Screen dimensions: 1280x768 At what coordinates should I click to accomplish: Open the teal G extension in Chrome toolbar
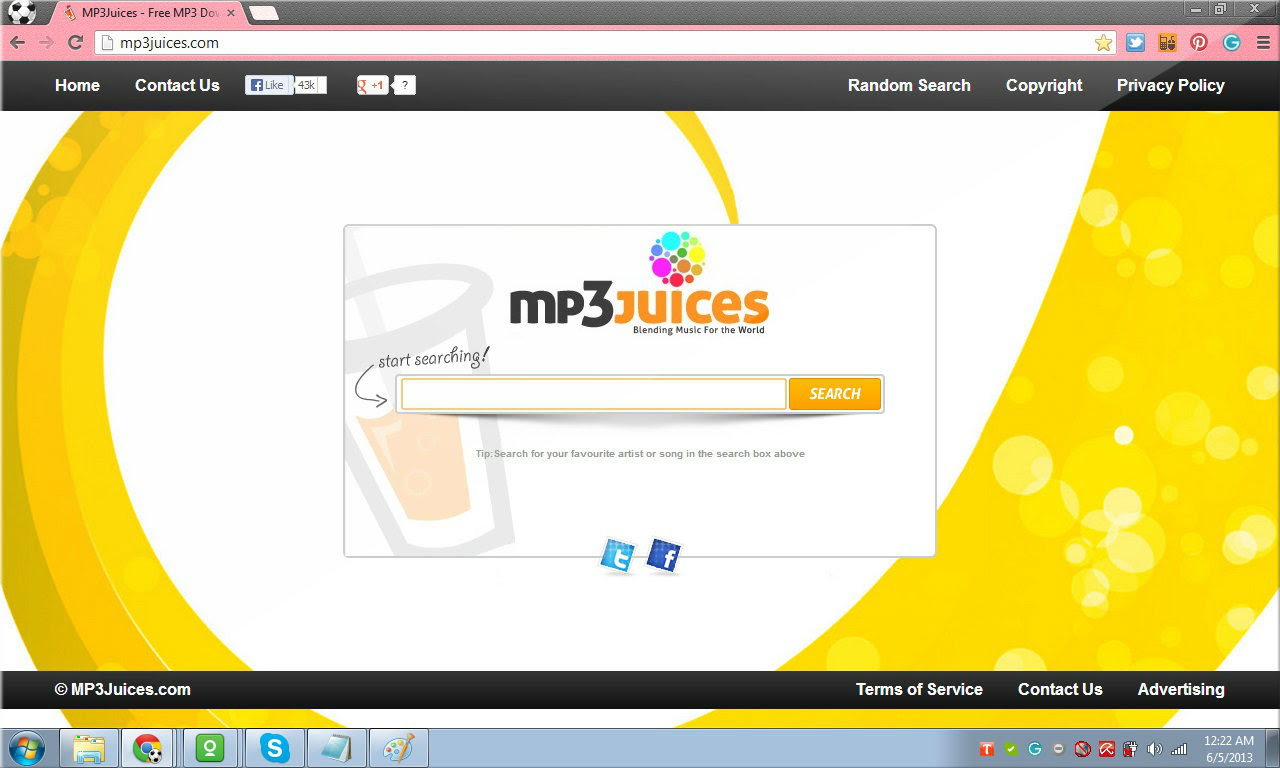pos(1232,42)
